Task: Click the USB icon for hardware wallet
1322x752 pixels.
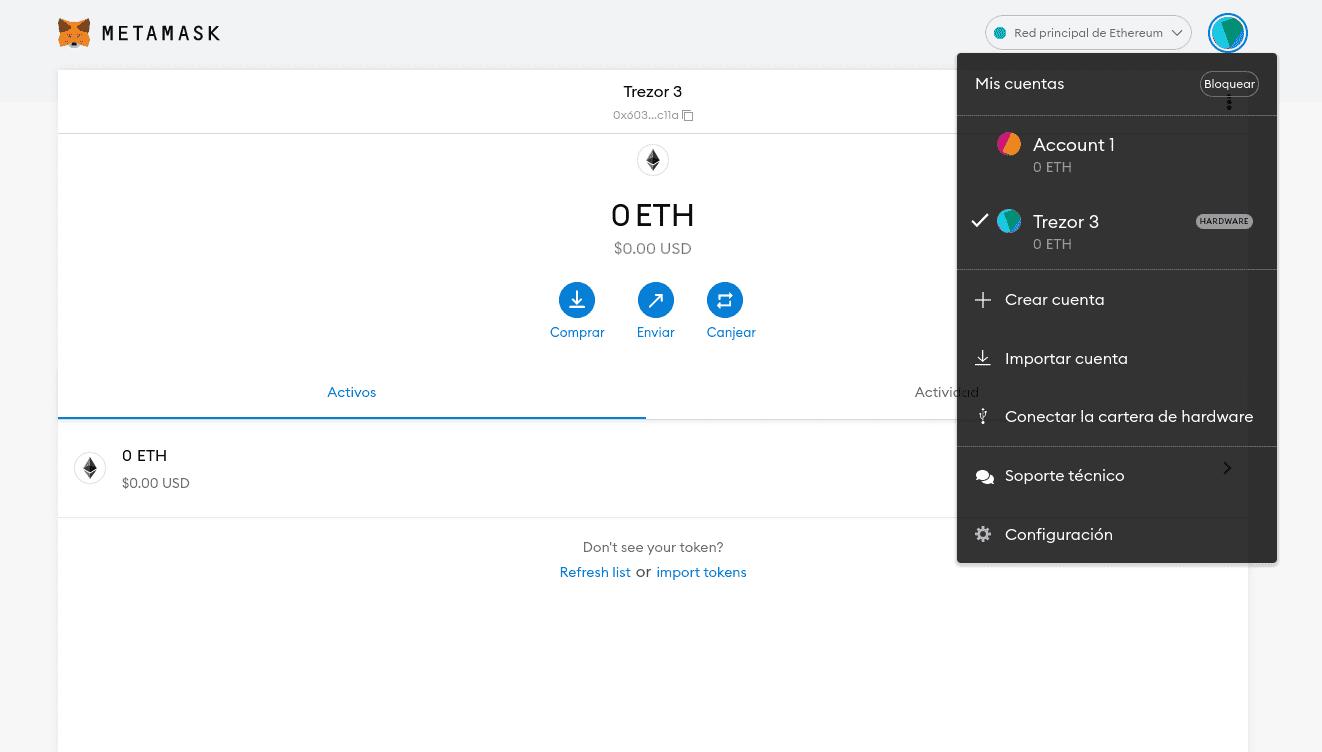Action: pyautogui.click(x=983, y=417)
